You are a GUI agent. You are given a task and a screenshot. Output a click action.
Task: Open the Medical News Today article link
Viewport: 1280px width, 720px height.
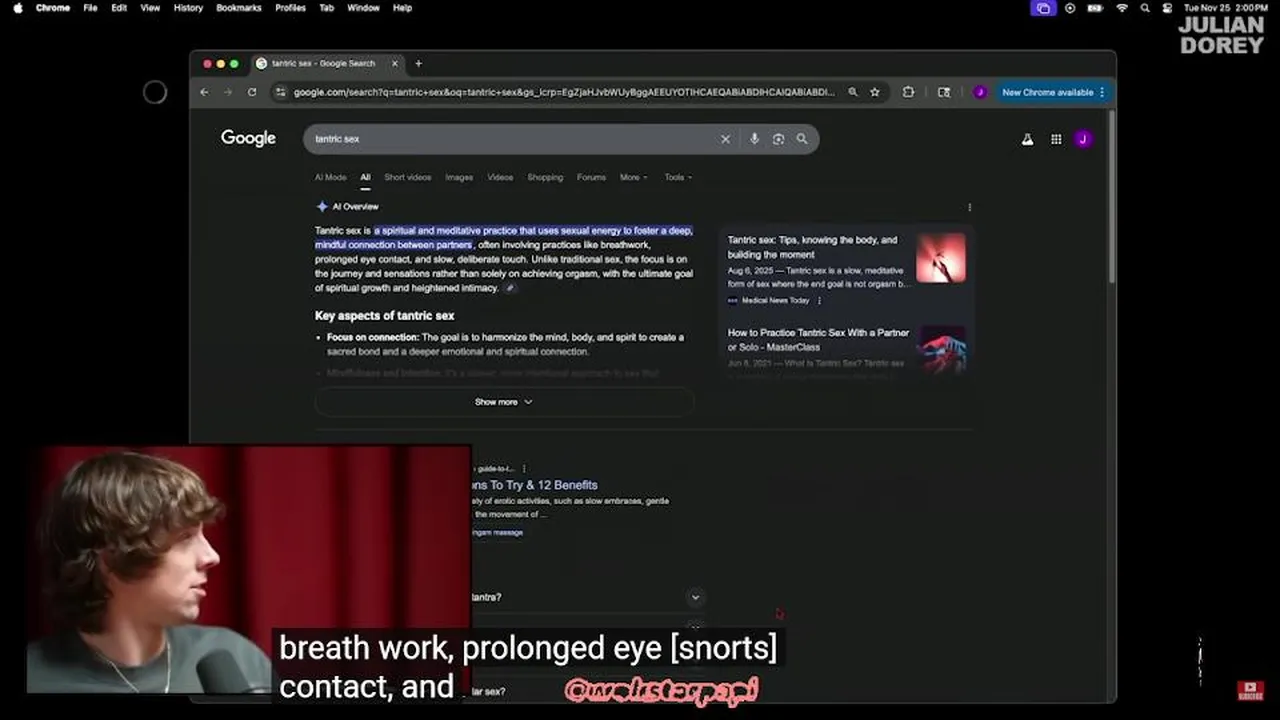point(813,247)
